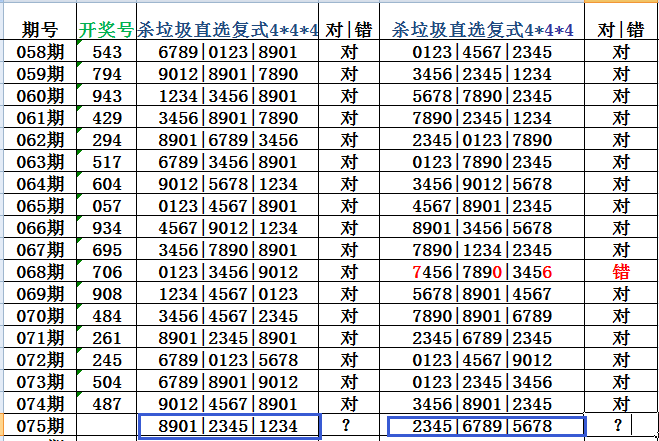Click winning number 487
This screenshot has height=441, width=659.
(106, 403)
